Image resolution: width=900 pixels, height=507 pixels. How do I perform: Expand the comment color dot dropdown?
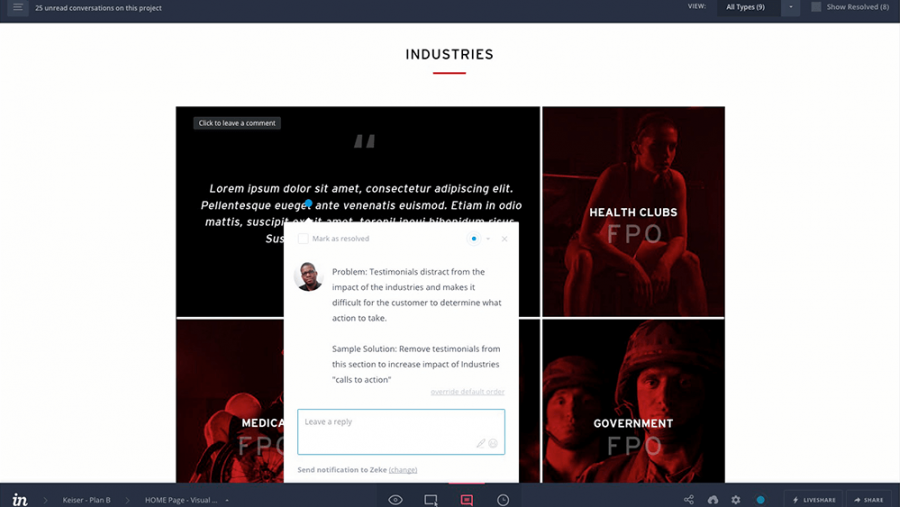pyautogui.click(x=488, y=239)
